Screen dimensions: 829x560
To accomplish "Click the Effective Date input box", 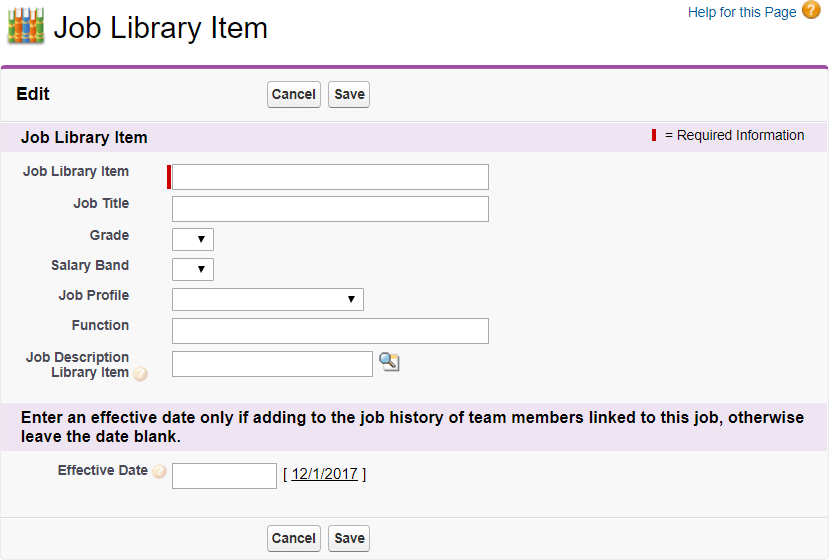I will [x=224, y=476].
